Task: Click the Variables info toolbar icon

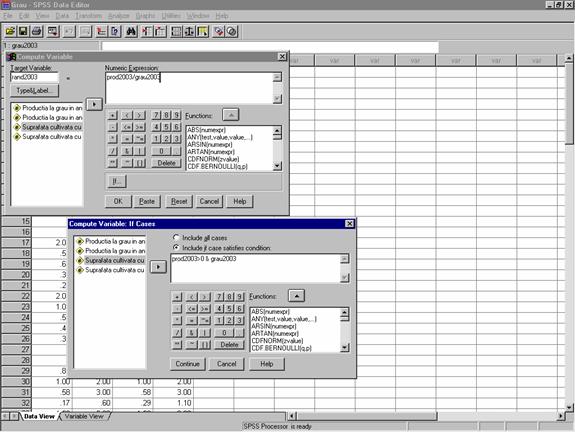Action: [x=115, y=32]
